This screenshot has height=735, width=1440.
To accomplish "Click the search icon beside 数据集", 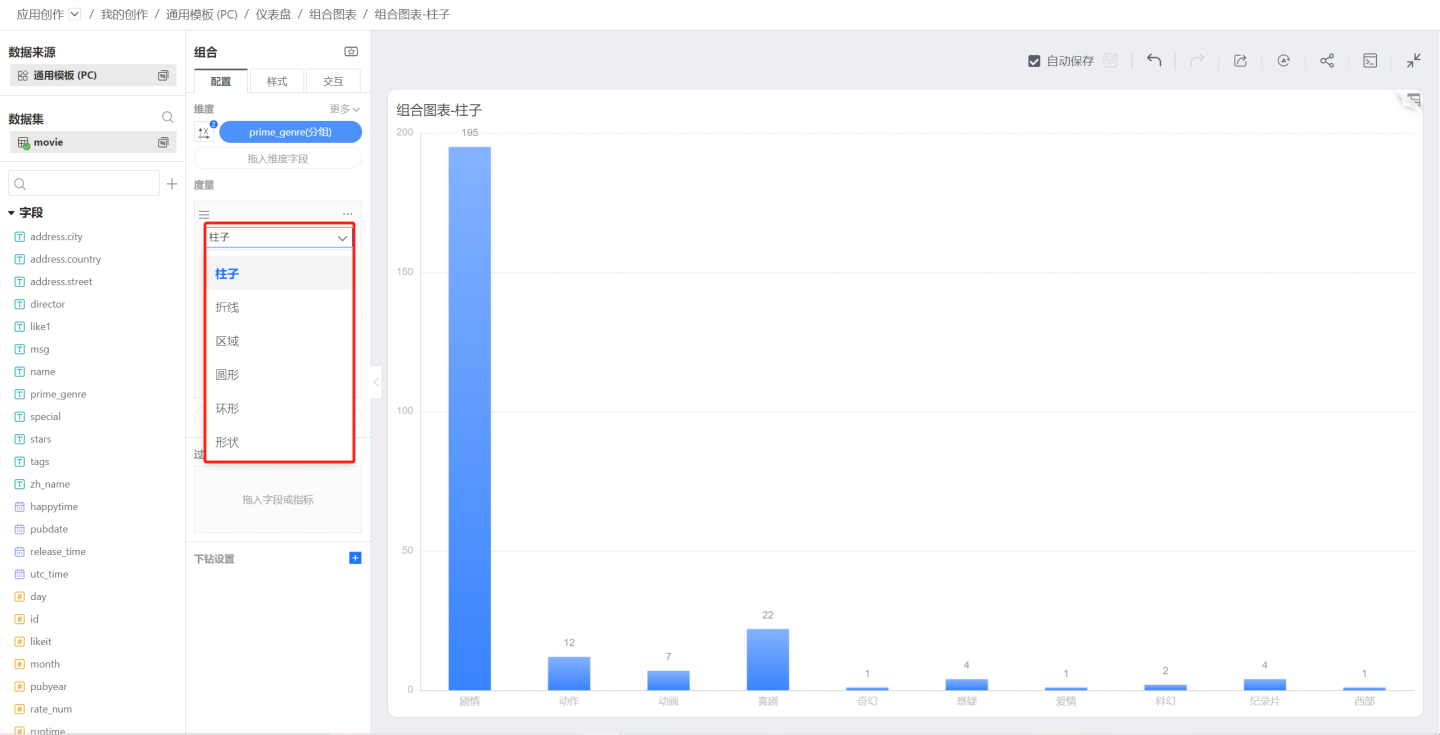I will click(x=167, y=118).
